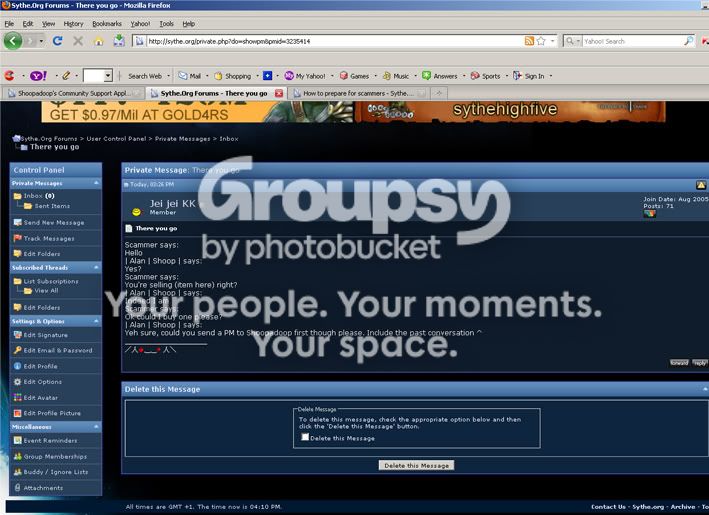Open the History menu
The height and width of the screenshot is (515, 709).
73,24
